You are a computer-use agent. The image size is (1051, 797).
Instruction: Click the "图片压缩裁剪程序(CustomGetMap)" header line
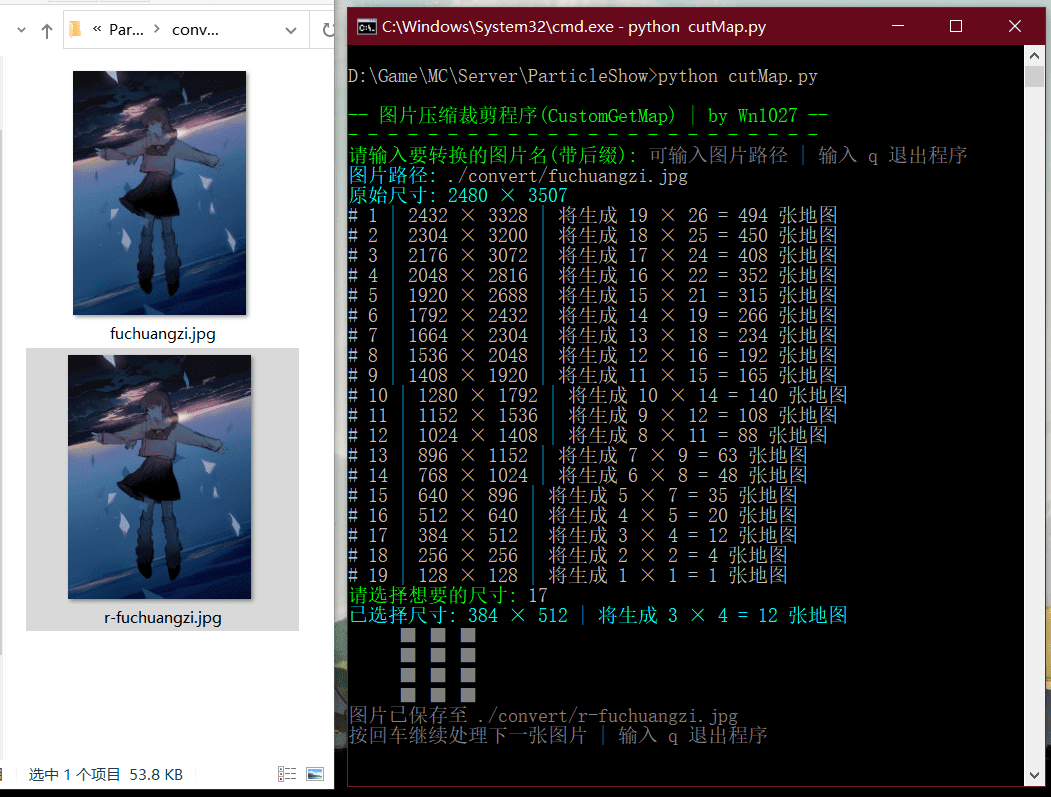point(589,116)
